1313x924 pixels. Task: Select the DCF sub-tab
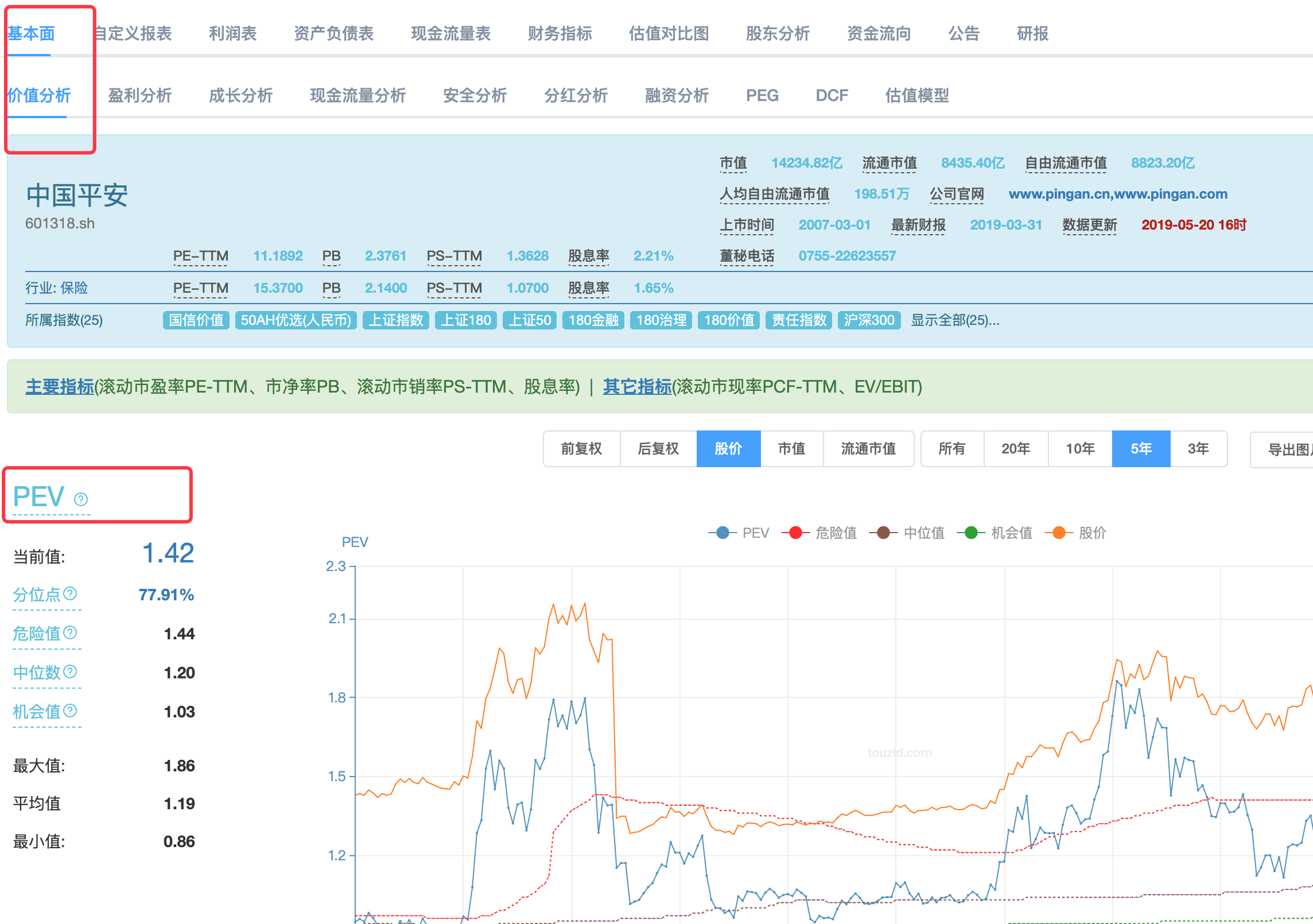(x=832, y=95)
